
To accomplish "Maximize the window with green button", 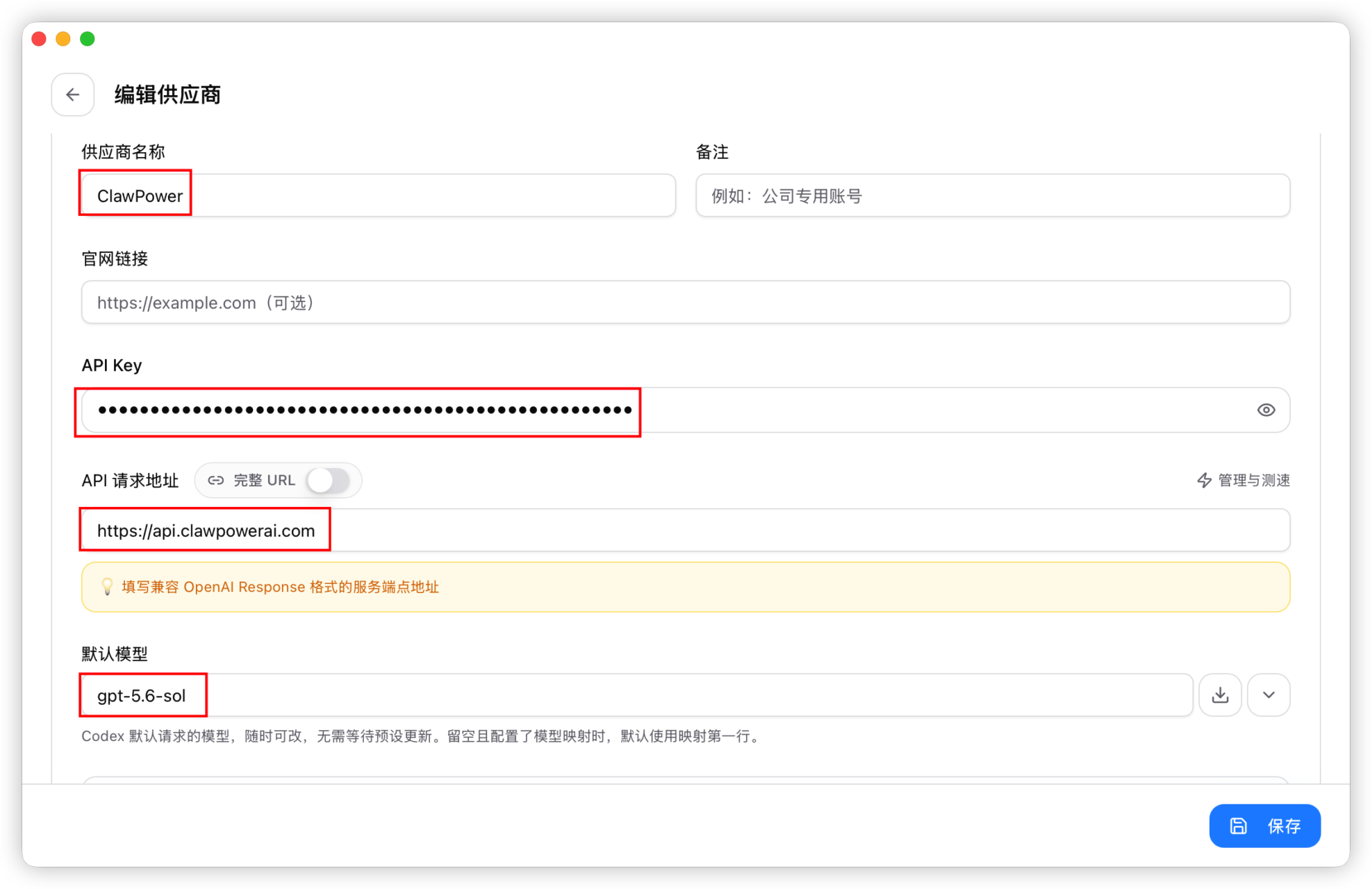I will 88,39.
